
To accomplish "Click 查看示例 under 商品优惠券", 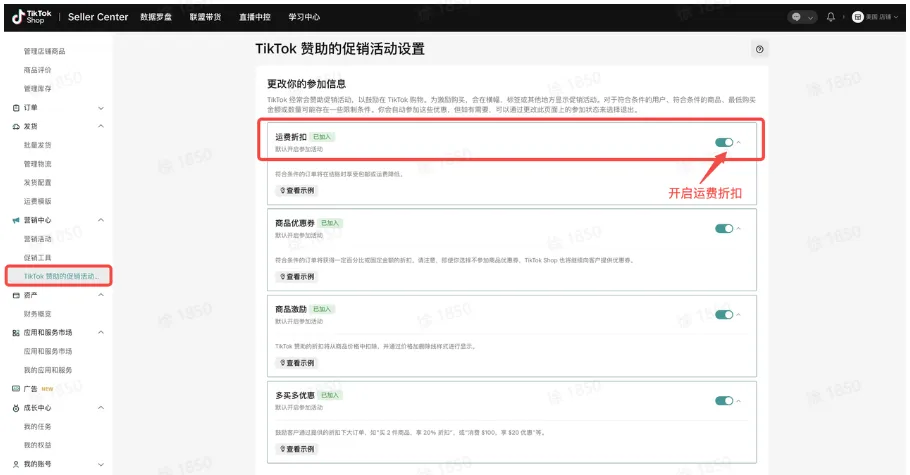I will coord(297,276).
